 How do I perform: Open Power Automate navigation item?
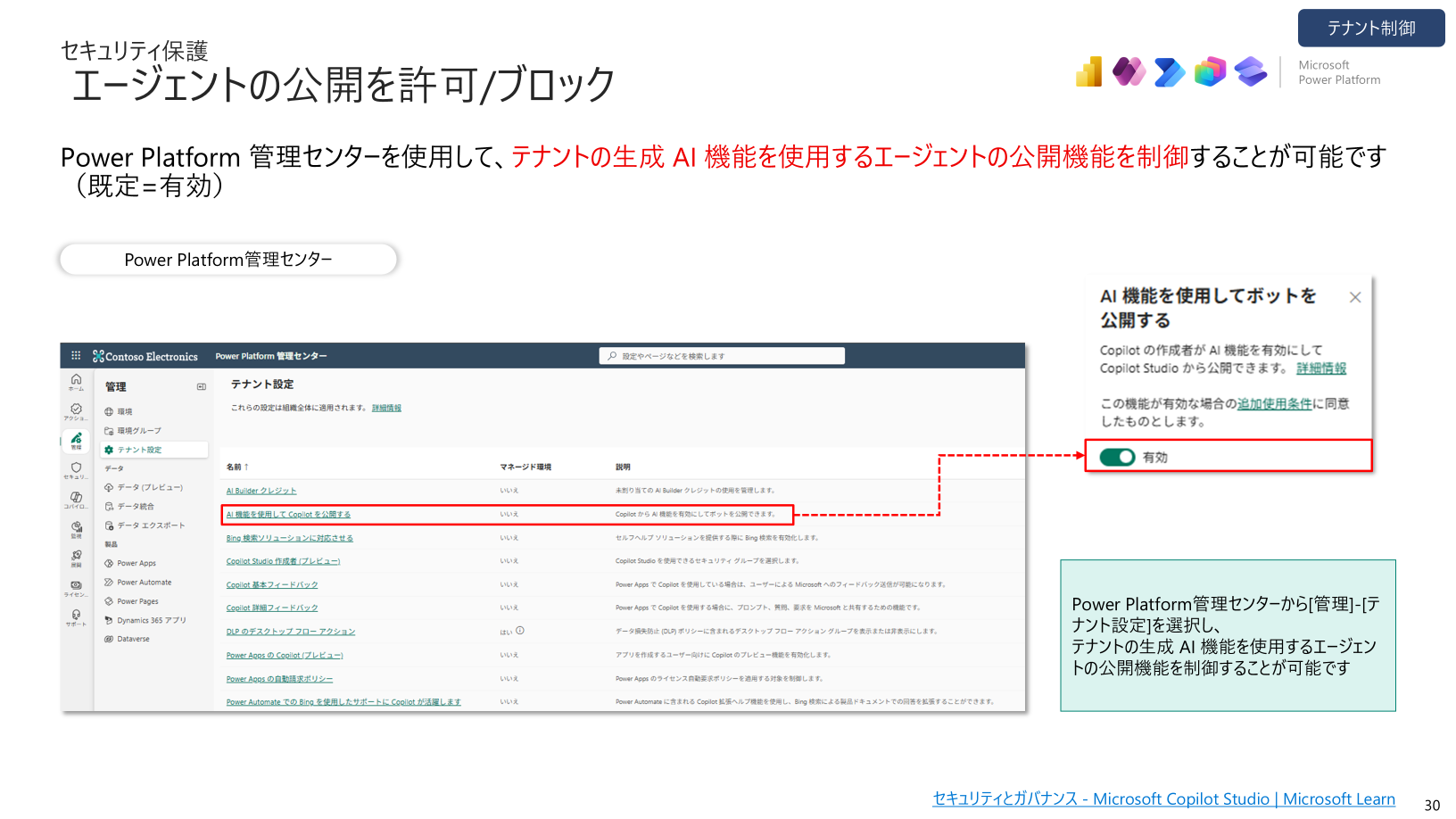[x=138, y=582]
